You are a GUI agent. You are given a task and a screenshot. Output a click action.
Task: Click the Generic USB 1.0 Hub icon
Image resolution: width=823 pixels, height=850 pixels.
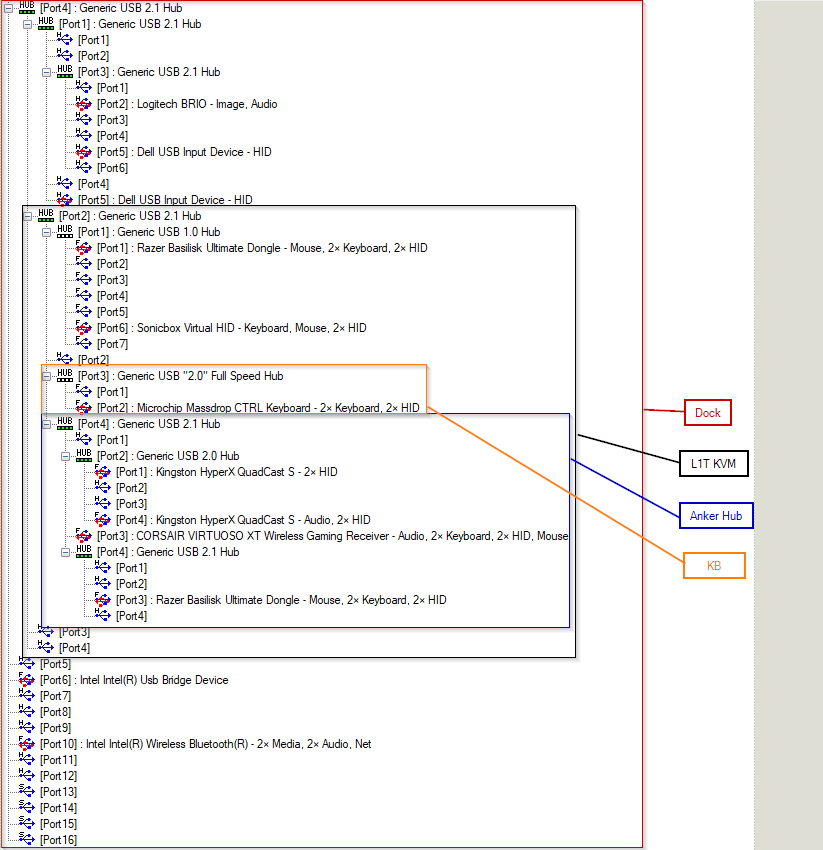coord(65,232)
